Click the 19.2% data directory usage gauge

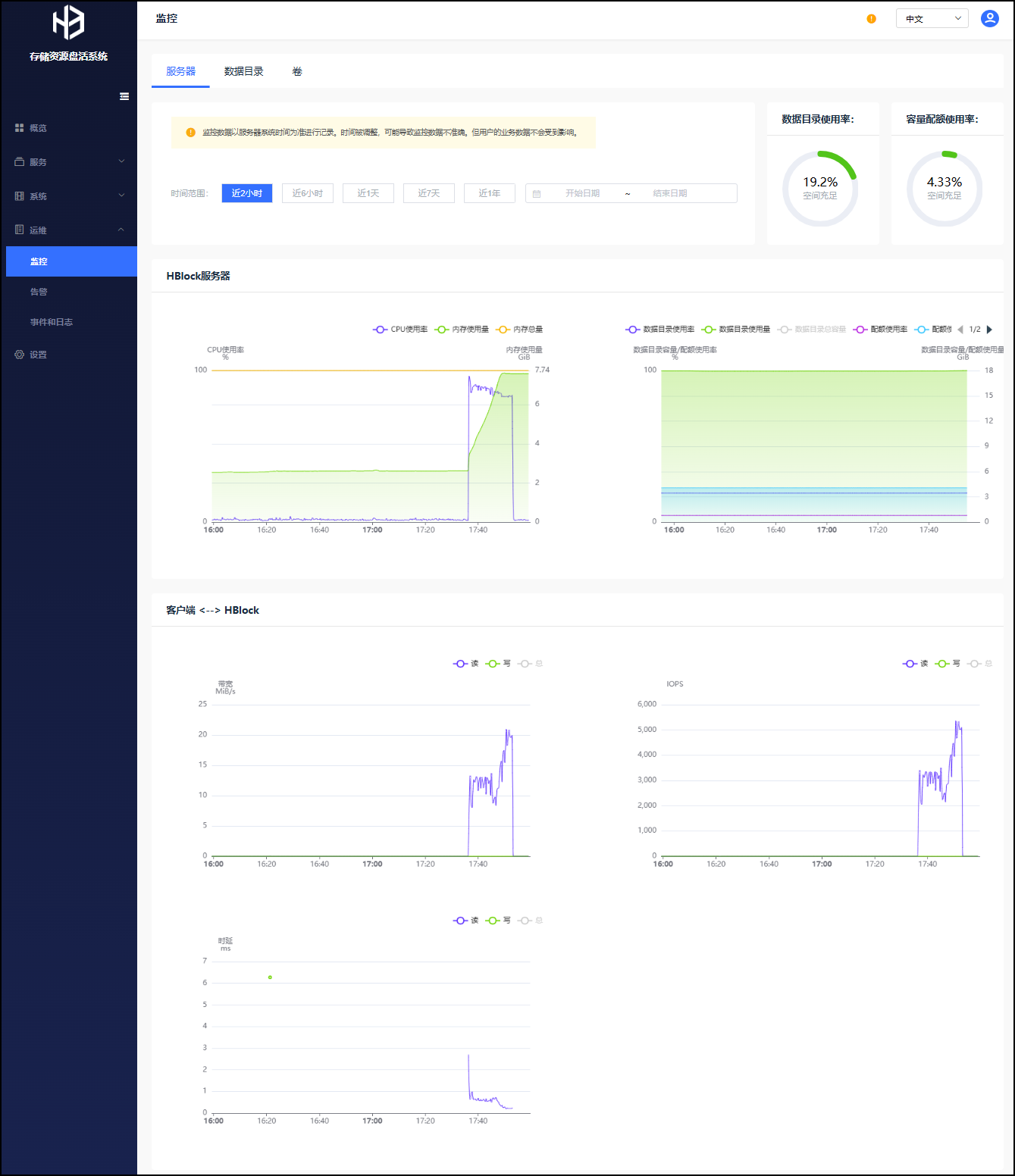pos(819,188)
